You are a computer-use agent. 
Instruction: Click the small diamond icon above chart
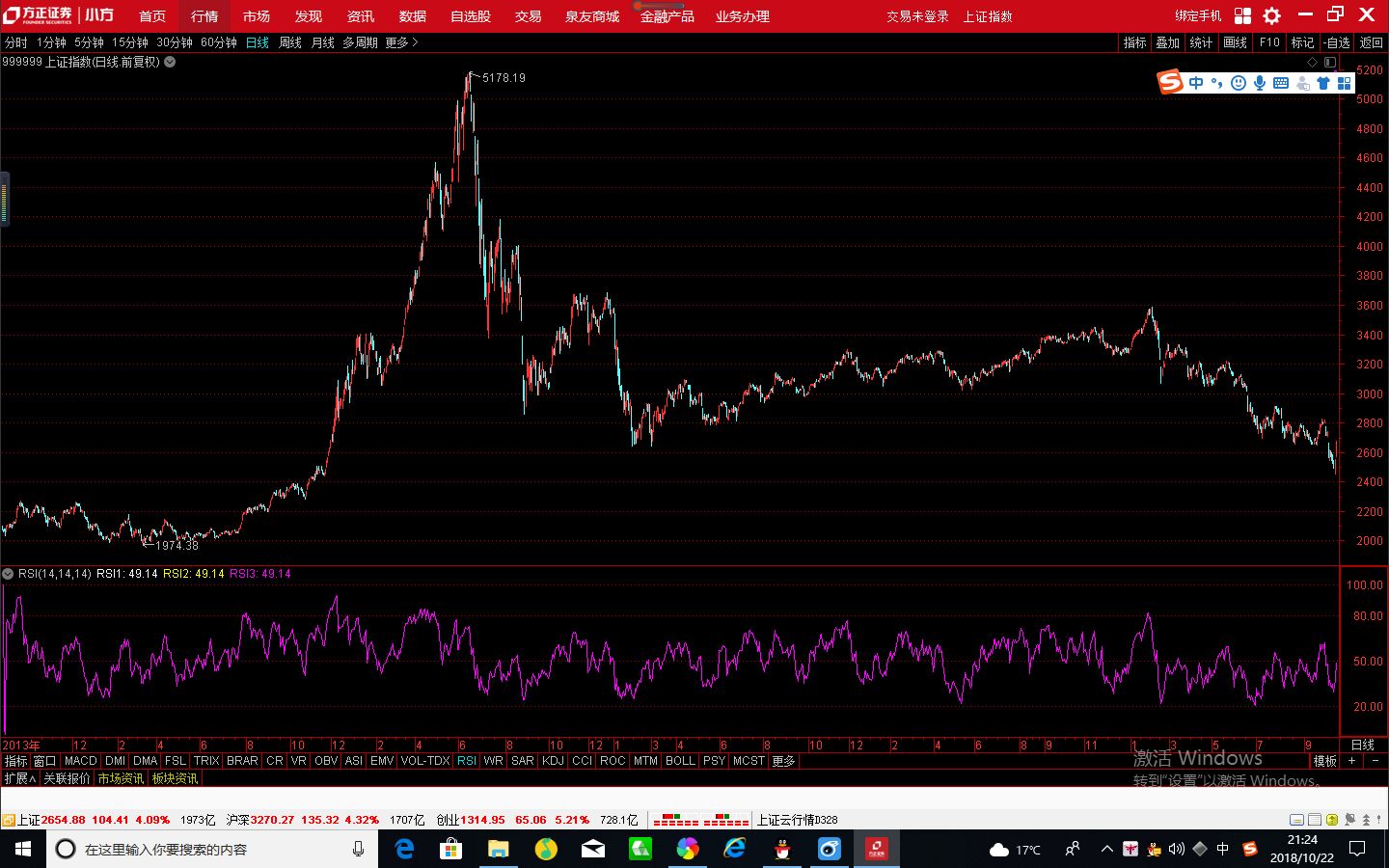1312,62
